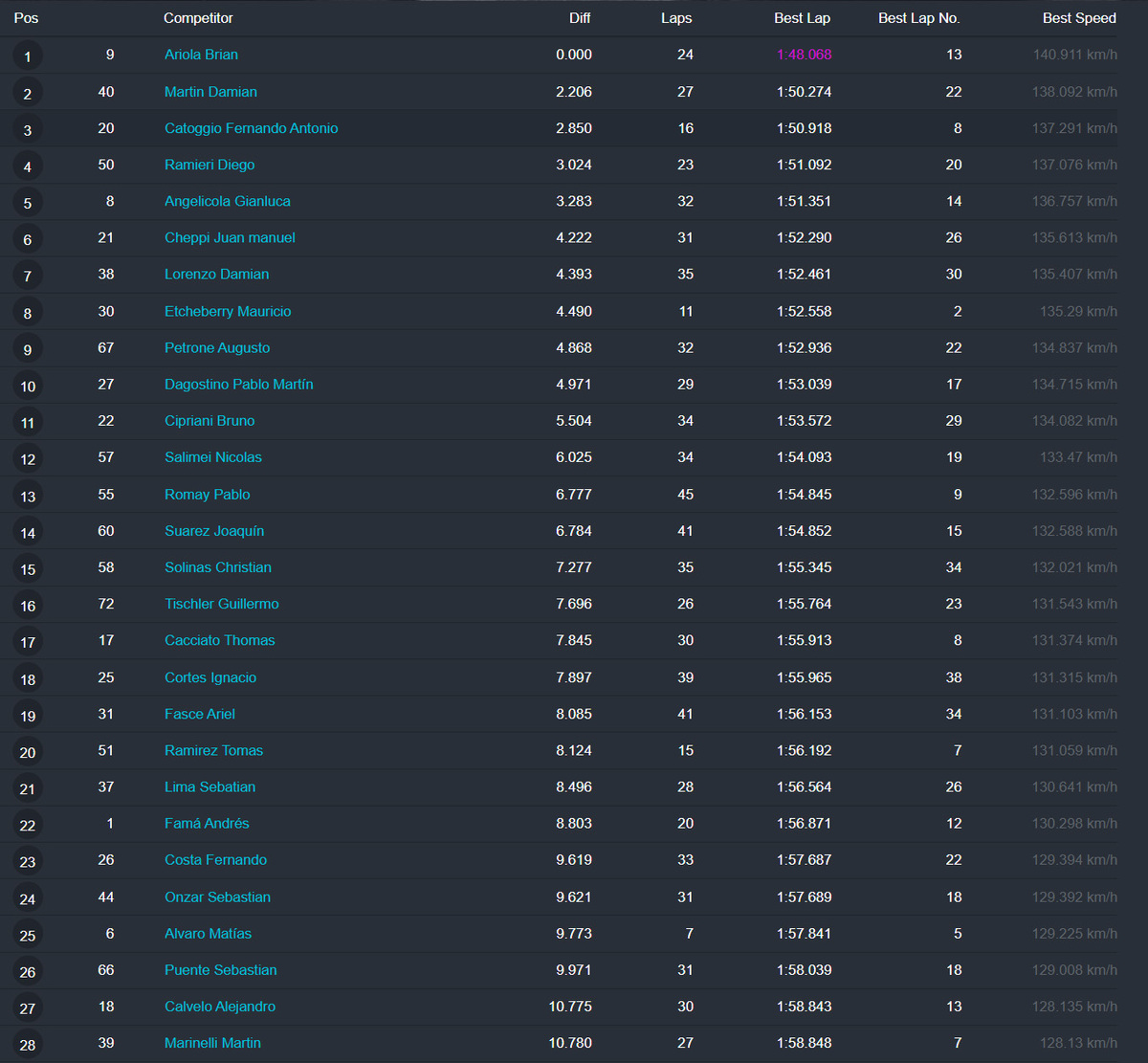
Task: Click diff value 9.621
Action: tap(574, 897)
